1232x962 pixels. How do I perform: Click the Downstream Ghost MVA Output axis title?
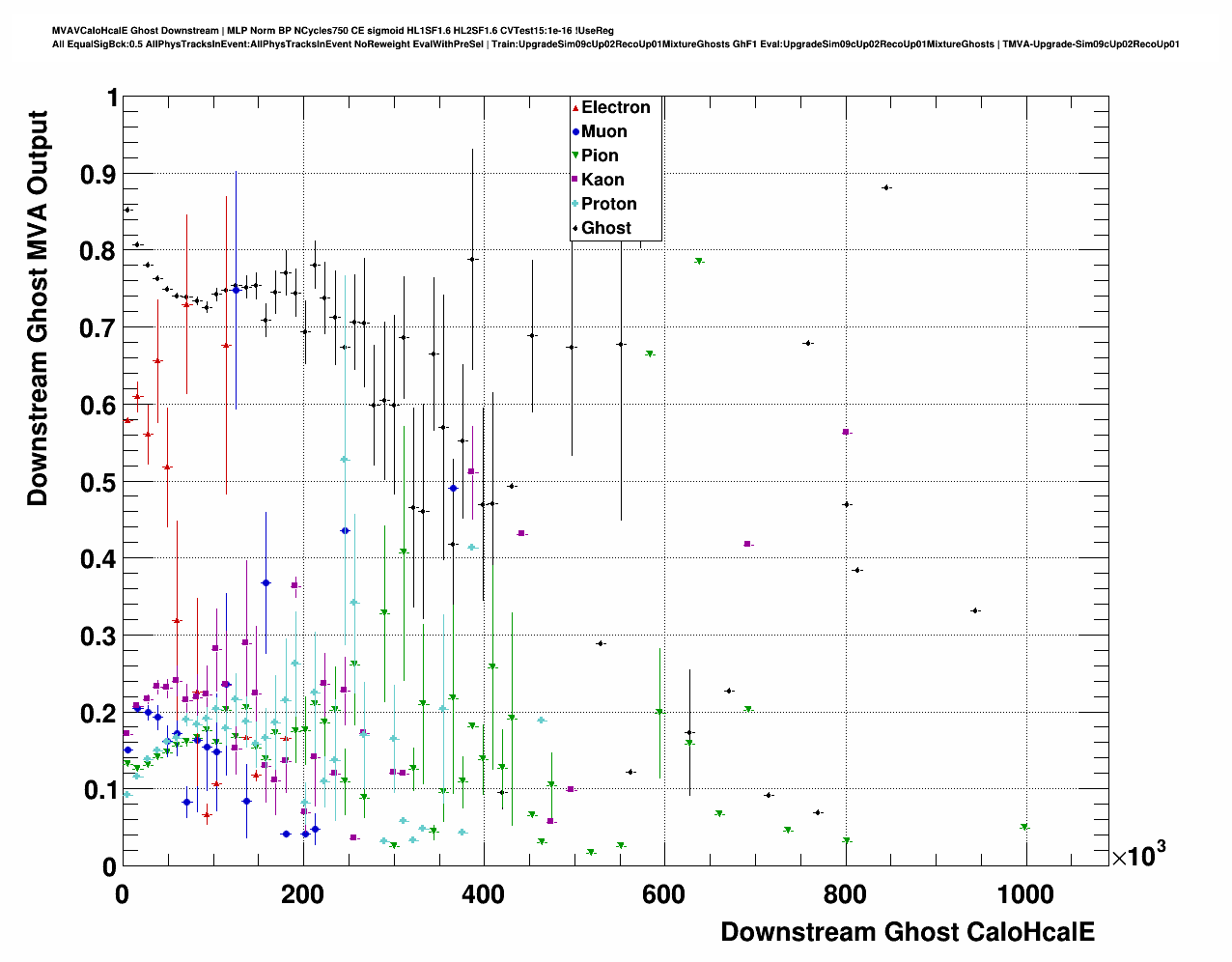tap(38, 308)
